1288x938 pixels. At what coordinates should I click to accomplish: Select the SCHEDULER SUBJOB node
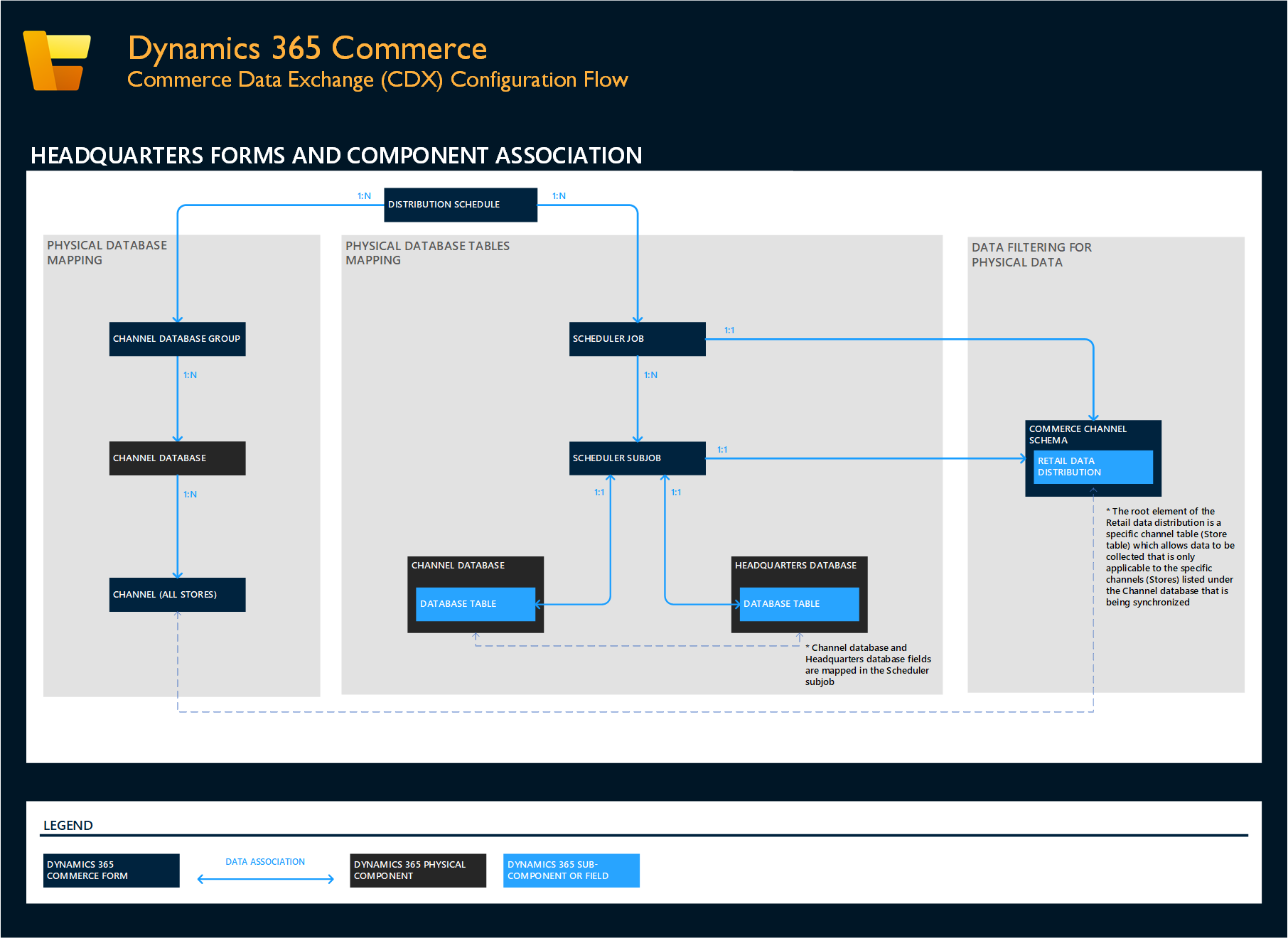pos(636,458)
